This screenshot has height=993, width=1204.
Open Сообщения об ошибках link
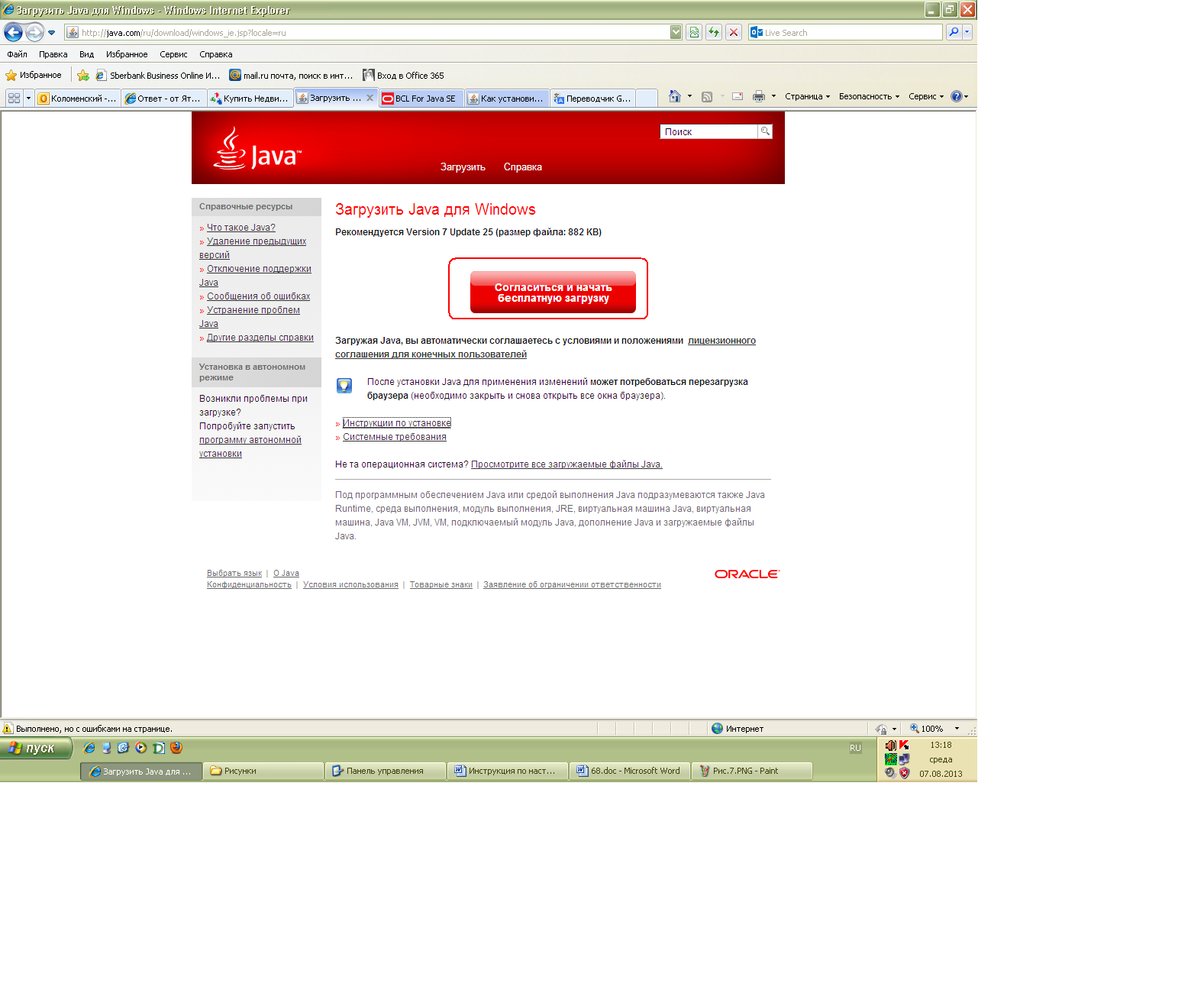[x=259, y=296]
